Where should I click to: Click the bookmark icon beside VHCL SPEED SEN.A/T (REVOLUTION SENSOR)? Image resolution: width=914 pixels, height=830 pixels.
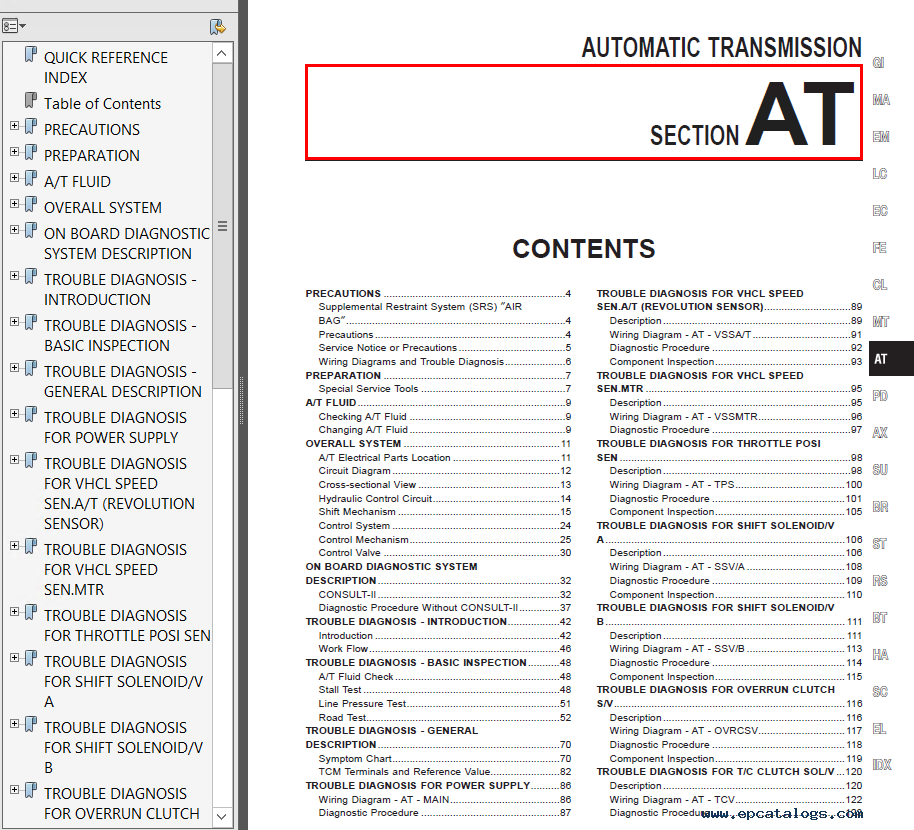coord(31,461)
